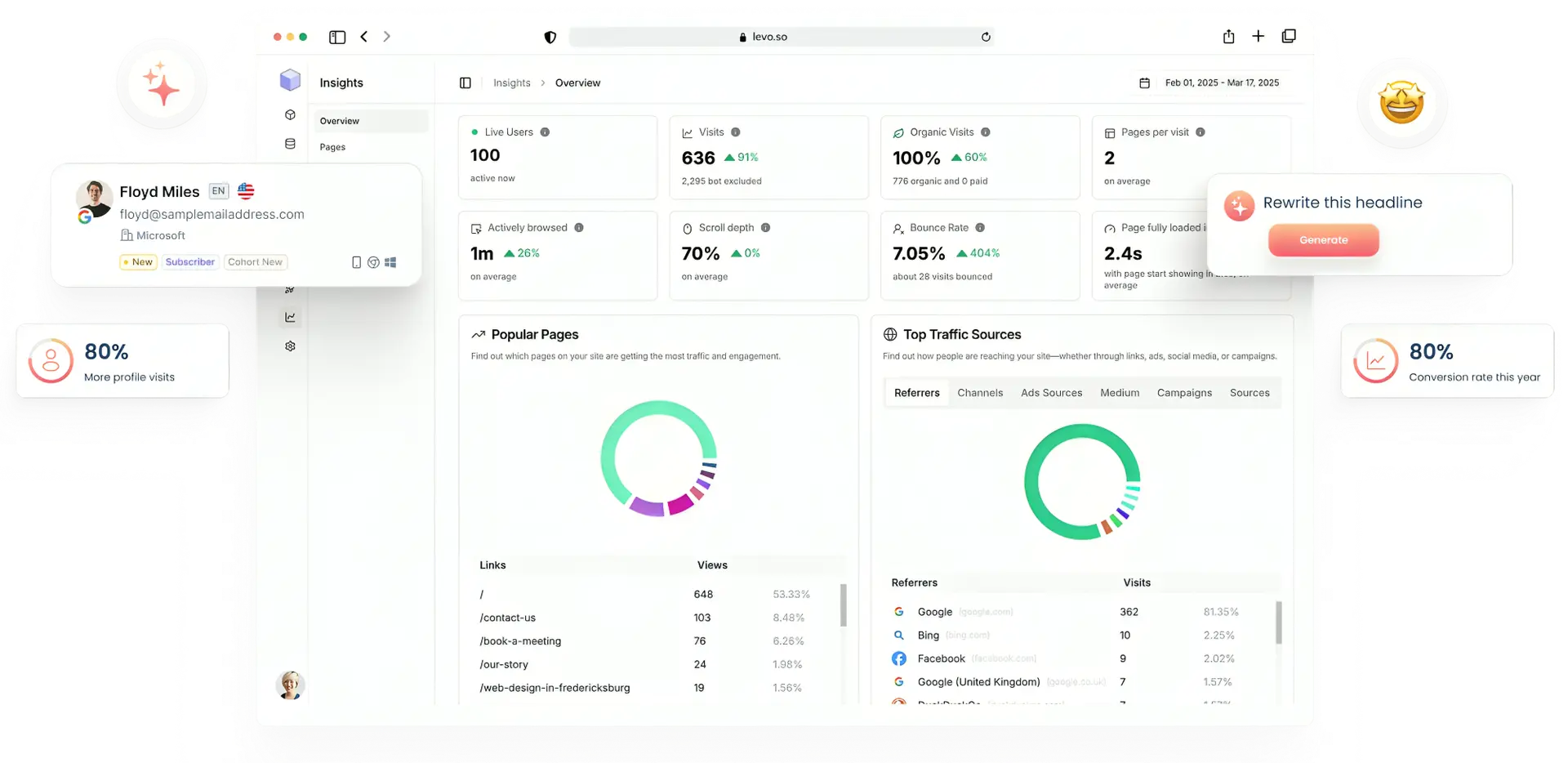Open a new browser tab with plus icon
Viewport: 1568px width, 763px height.
(1258, 37)
